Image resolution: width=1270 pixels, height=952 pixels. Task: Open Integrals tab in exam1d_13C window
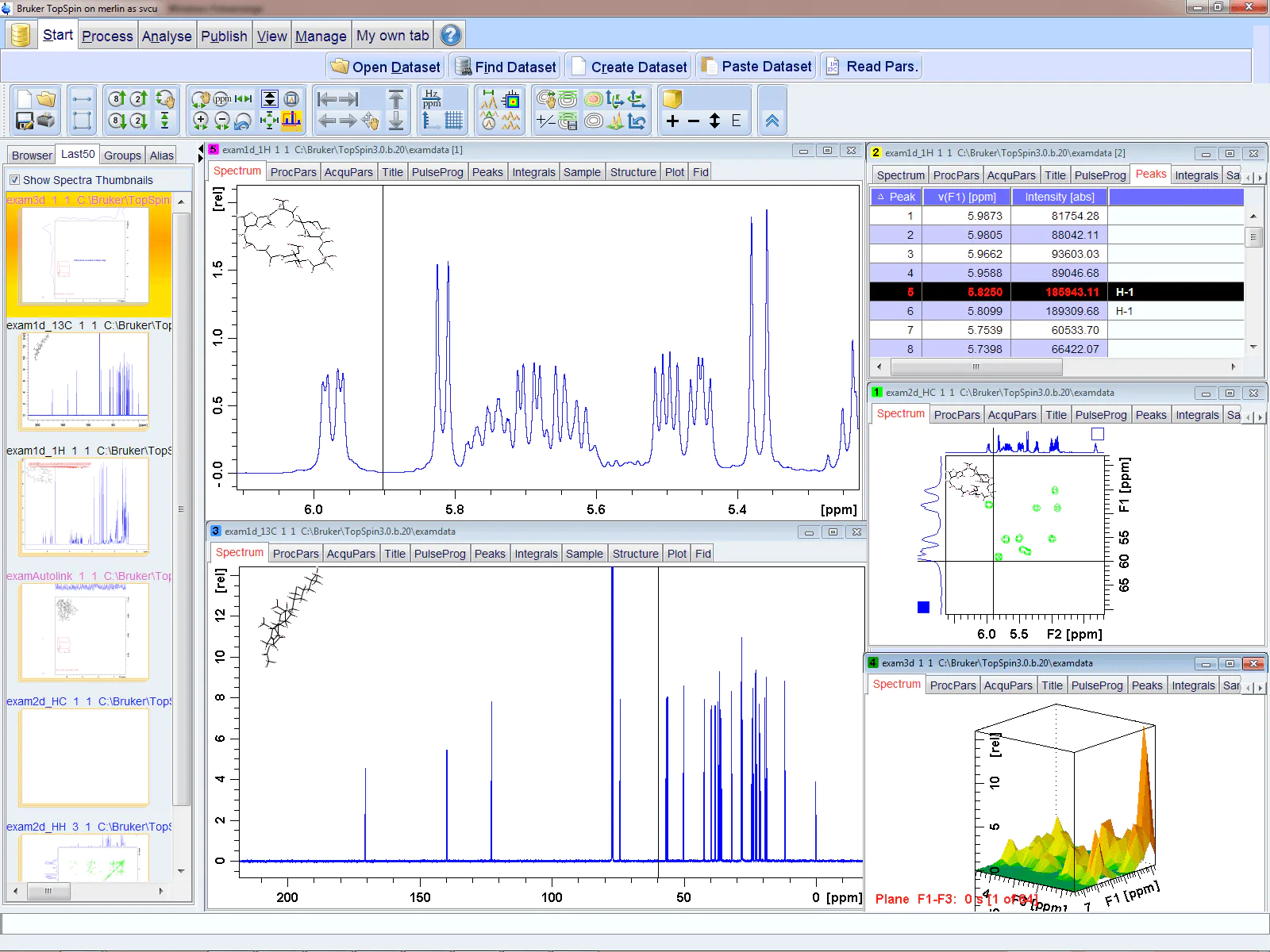click(x=536, y=554)
